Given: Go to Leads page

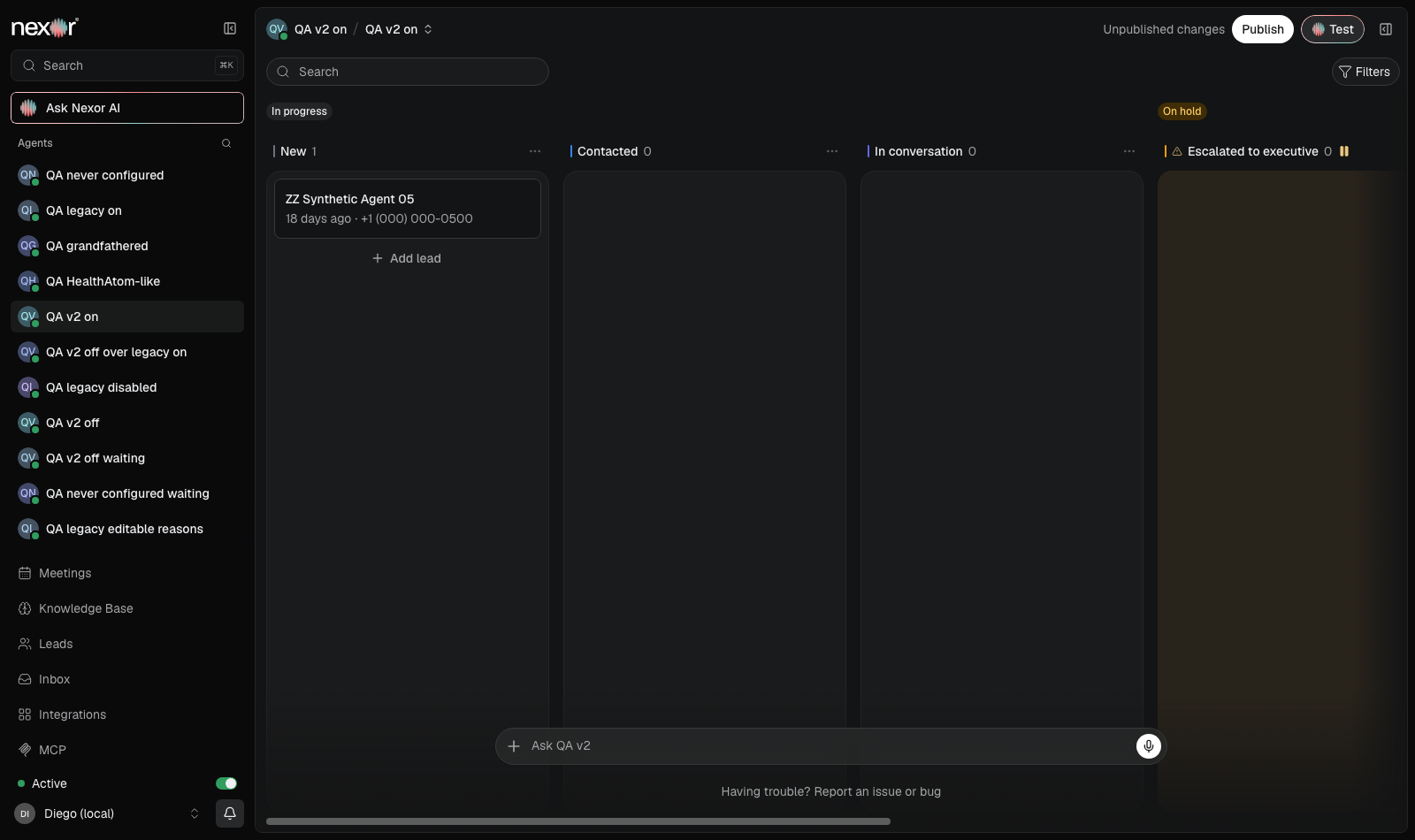Looking at the screenshot, I should (127, 644).
